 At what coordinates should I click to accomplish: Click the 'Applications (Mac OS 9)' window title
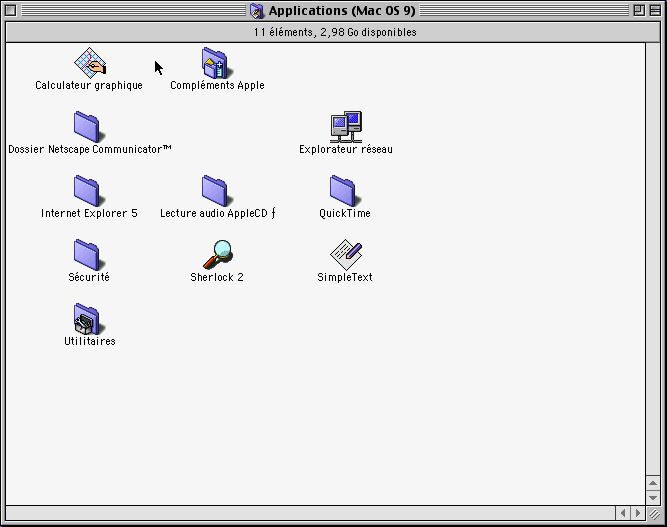[x=342, y=11]
